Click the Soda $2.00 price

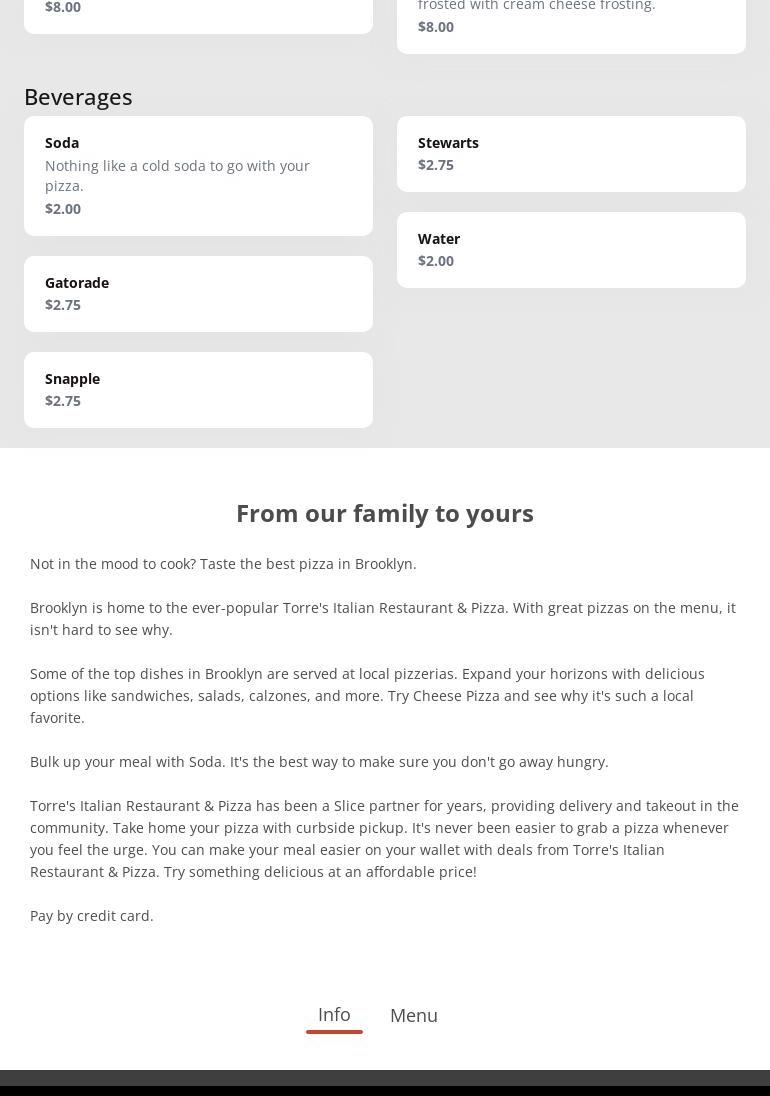point(63,209)
